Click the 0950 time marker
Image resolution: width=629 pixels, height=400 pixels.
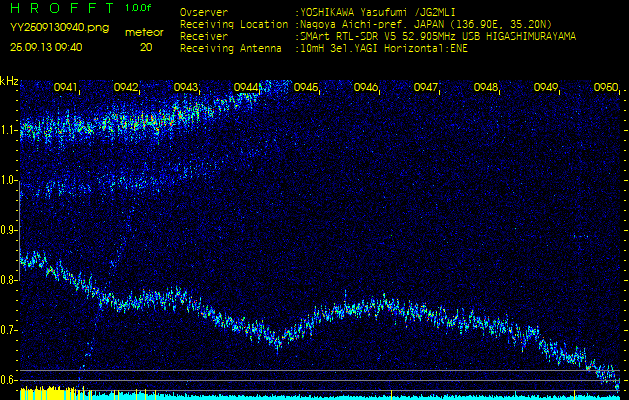pos(605,88)
